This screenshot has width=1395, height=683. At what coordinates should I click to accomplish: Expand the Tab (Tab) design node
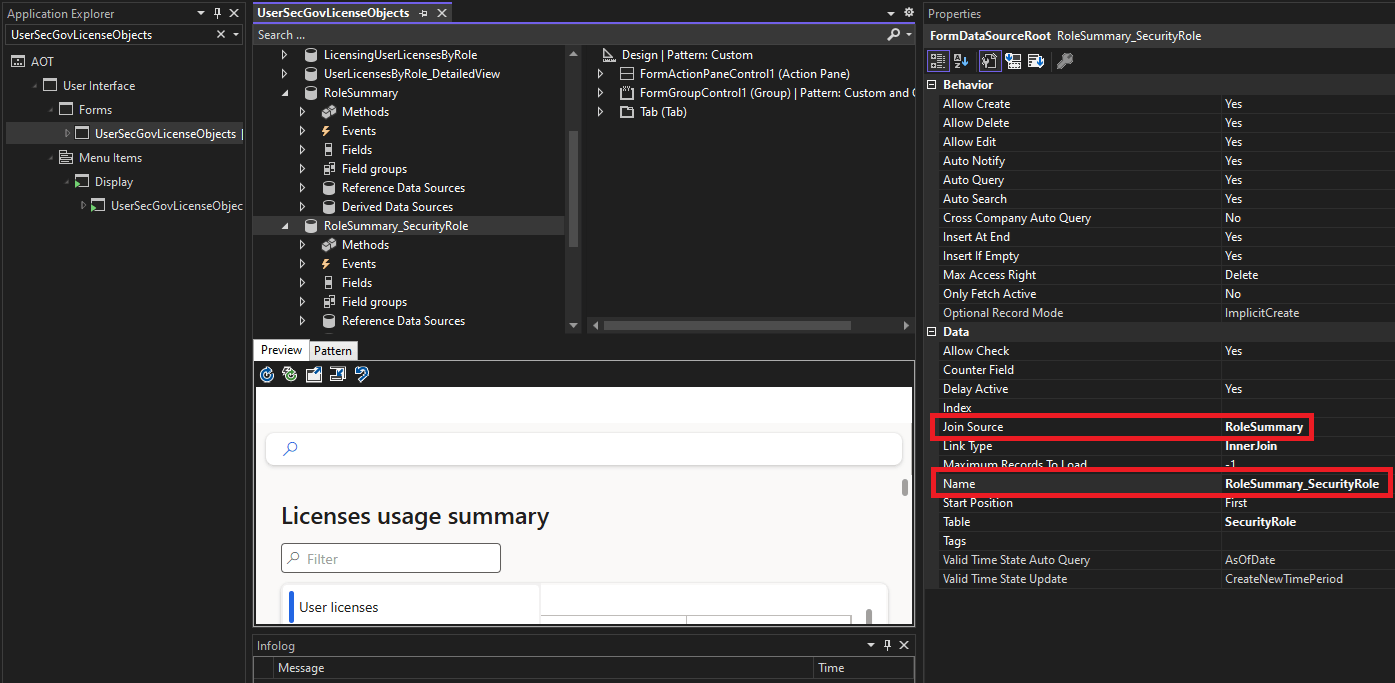click(600, 112)
